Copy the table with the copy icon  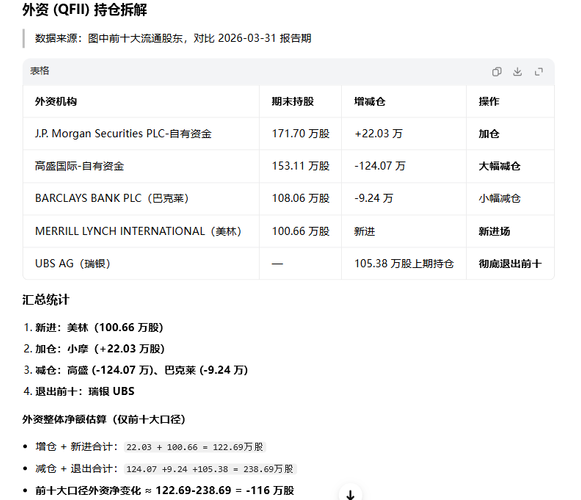pos(497,72)
